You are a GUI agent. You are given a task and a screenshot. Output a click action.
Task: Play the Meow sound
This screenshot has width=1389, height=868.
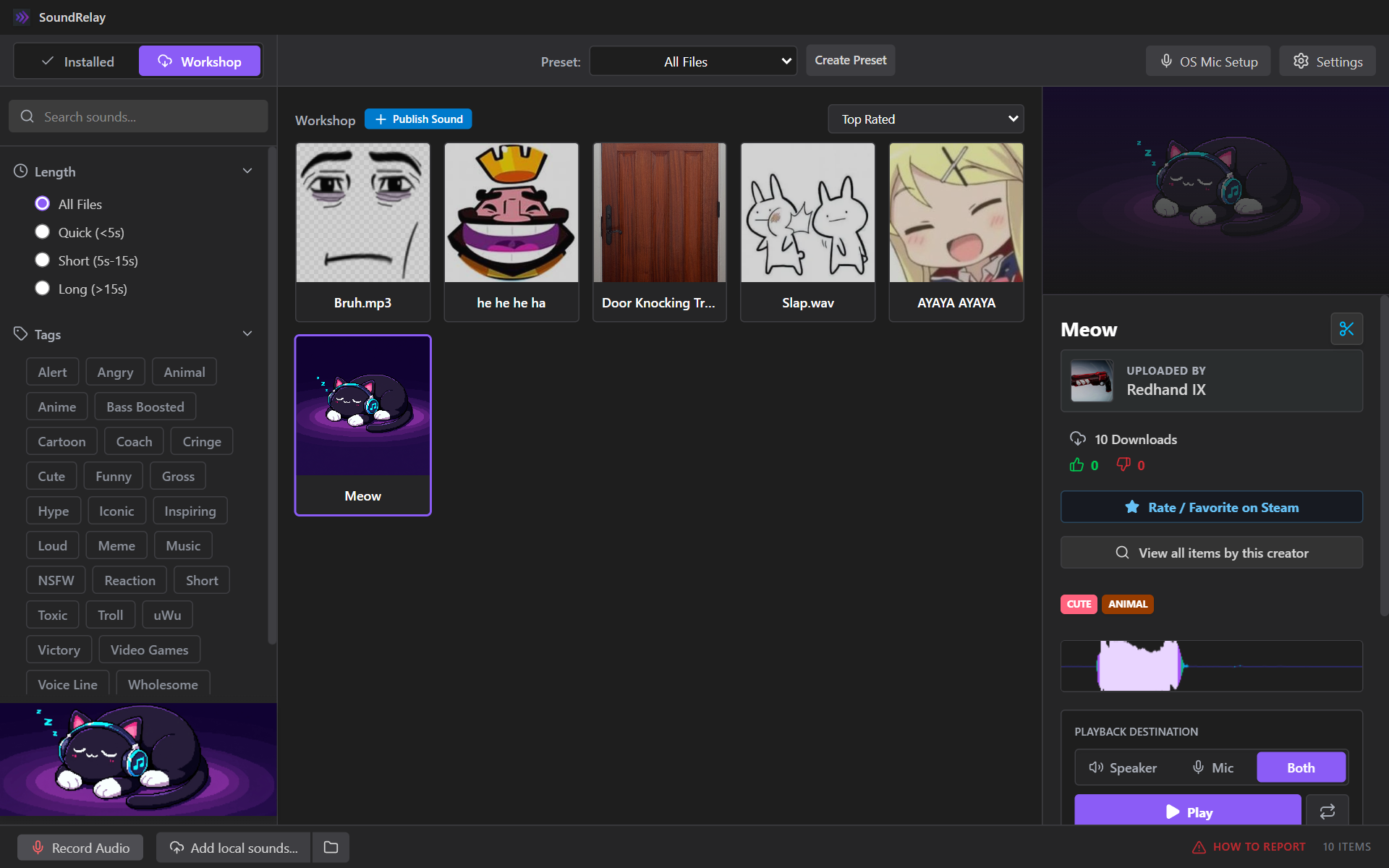coord(1188,812)
